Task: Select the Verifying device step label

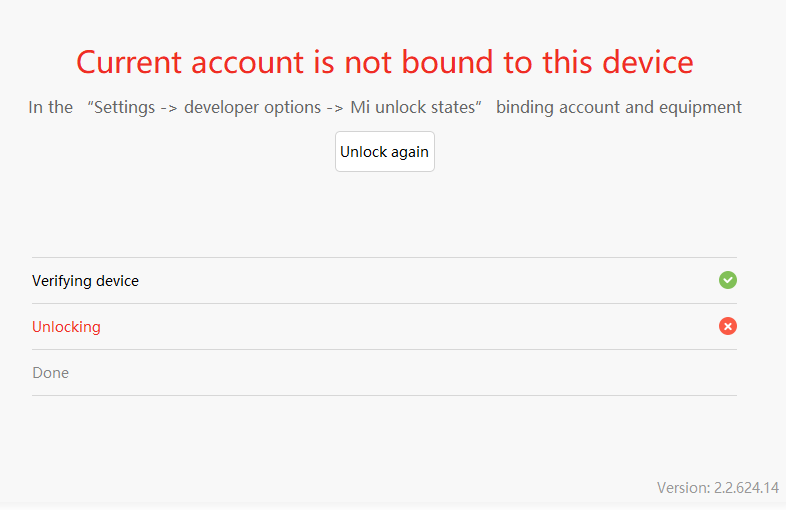Action: (x=85, y=281)
